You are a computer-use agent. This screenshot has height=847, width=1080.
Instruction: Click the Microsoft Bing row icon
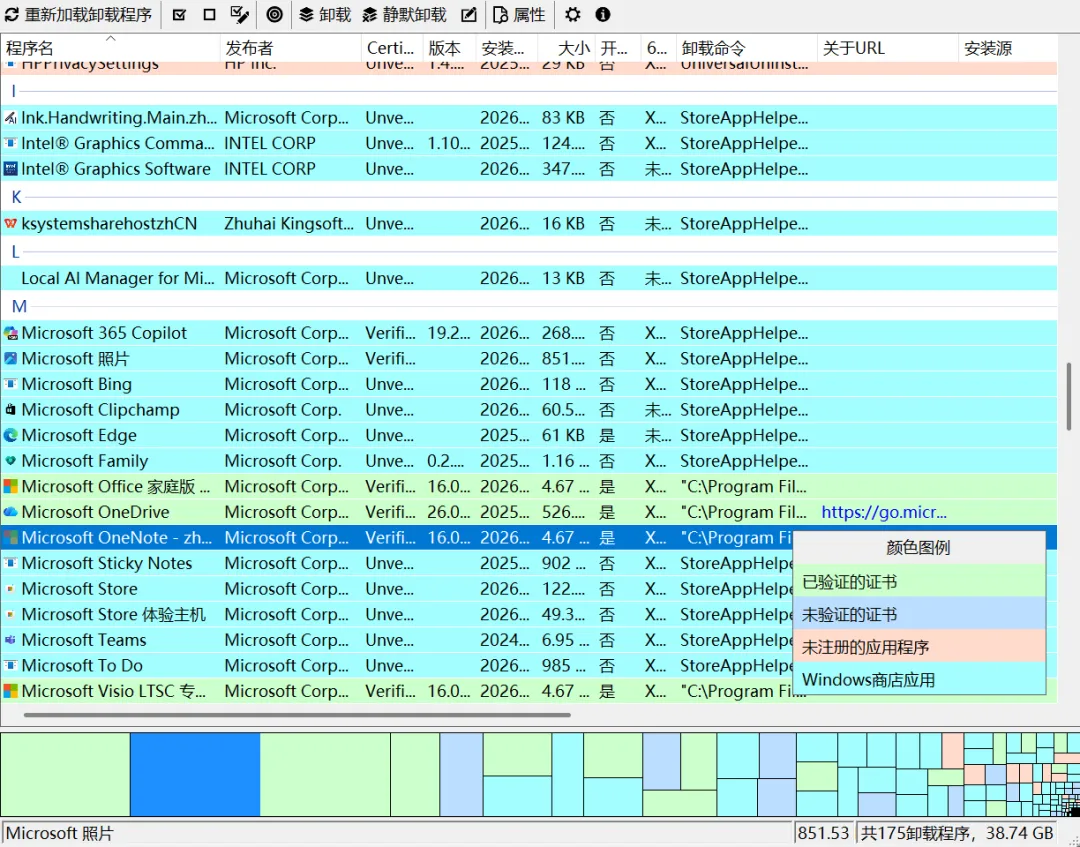pyautogui.click(x=10, y=384)
